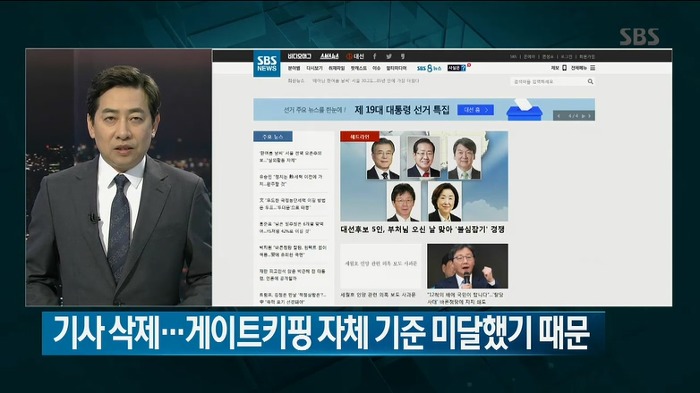Open the SBS NEWS logo home link
700x393 pixels.
tap(267, 63)
